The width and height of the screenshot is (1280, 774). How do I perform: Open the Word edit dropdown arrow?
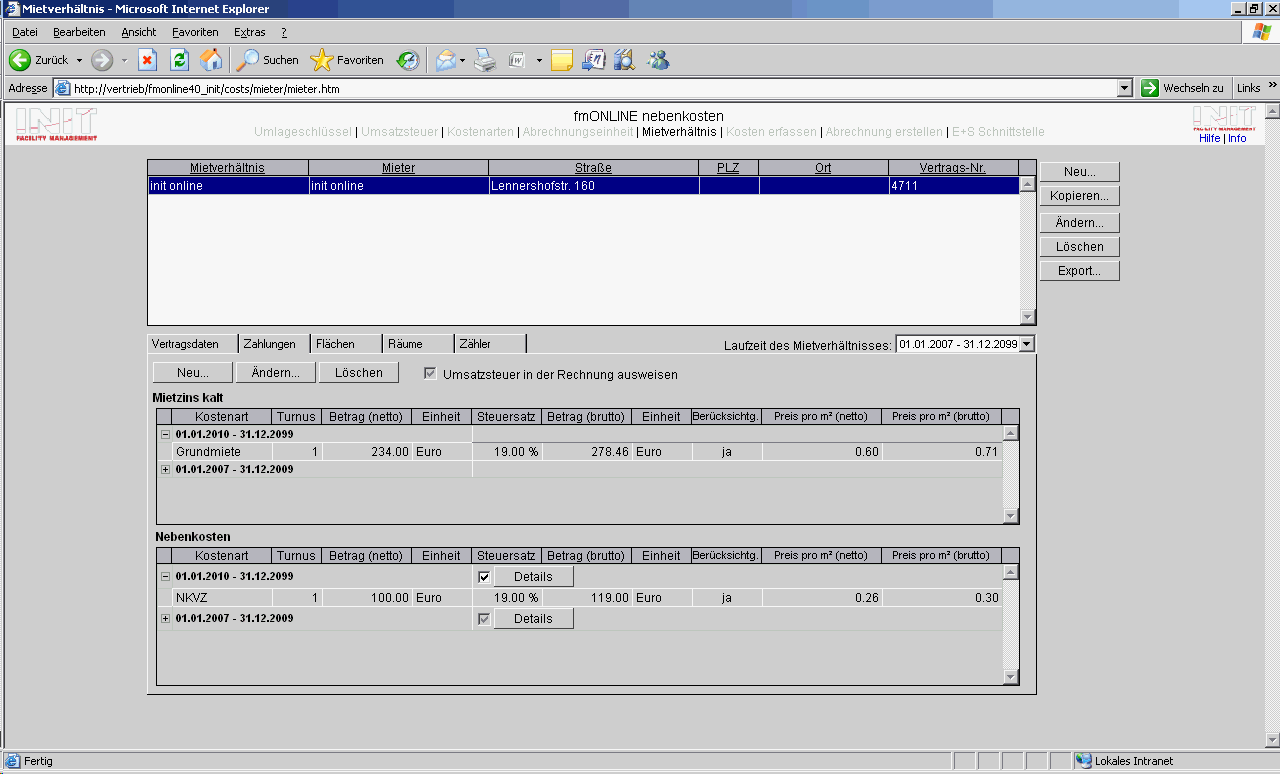click(x=539, y=60)
